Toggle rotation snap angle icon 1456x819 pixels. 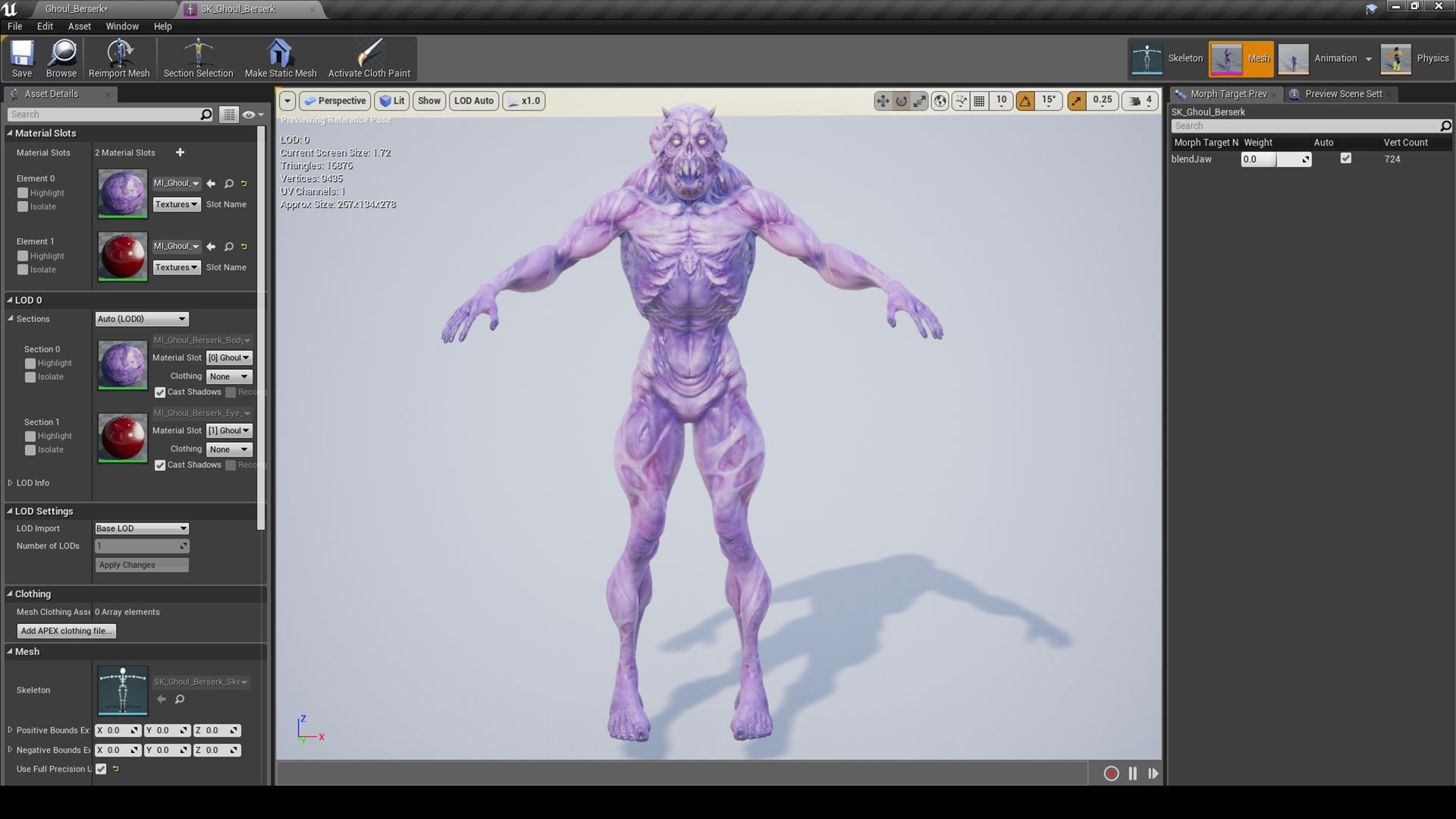[1025, 101]
